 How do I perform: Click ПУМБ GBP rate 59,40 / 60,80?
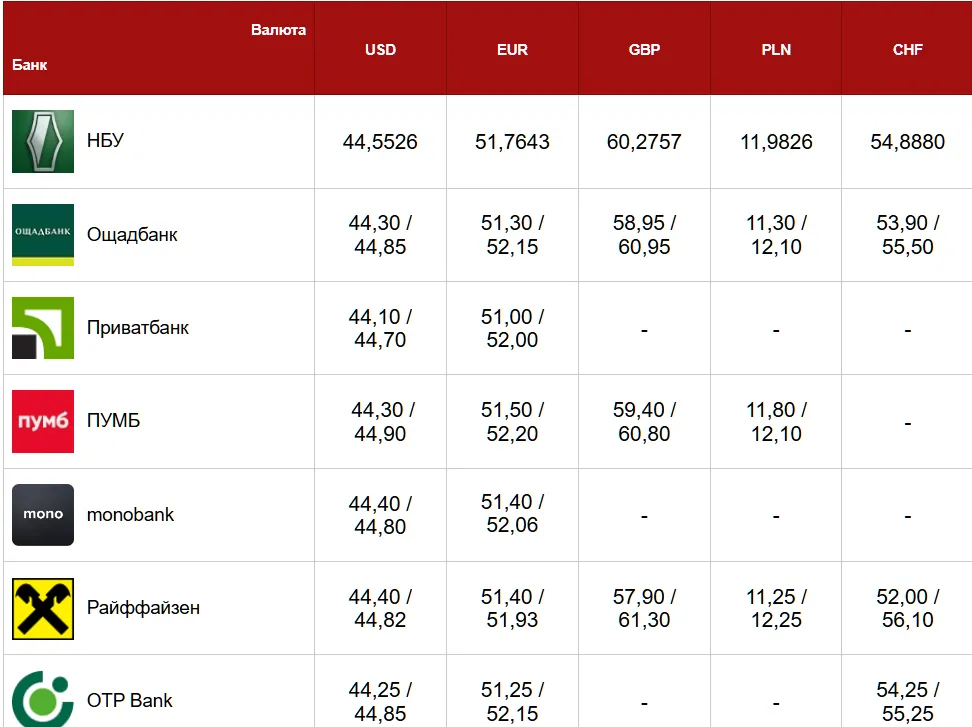point(644,421)
